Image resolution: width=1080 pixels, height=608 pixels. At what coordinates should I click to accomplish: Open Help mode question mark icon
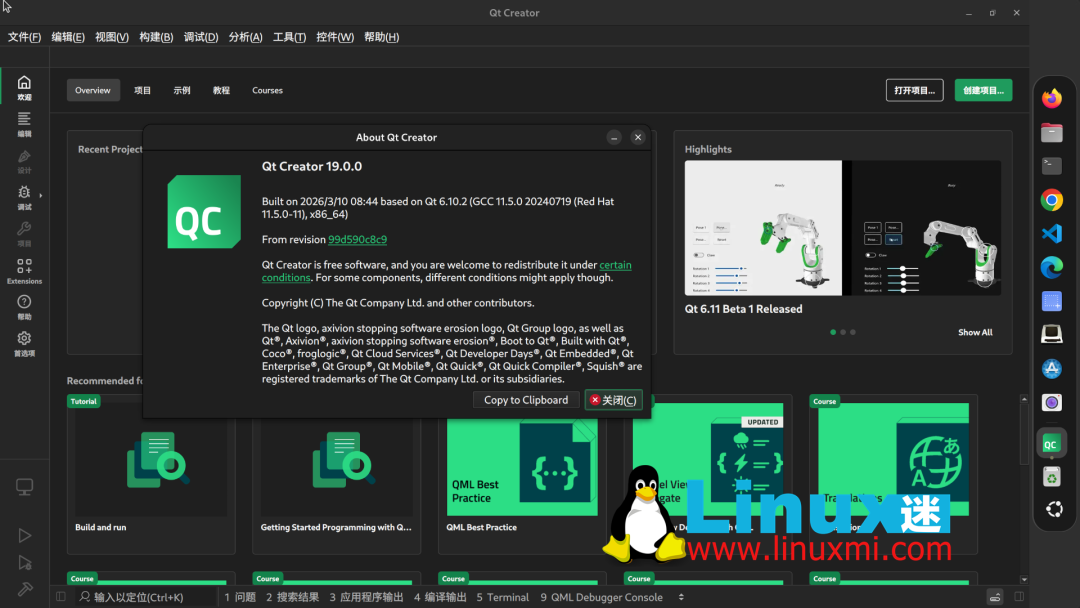(x=24, y=307)
